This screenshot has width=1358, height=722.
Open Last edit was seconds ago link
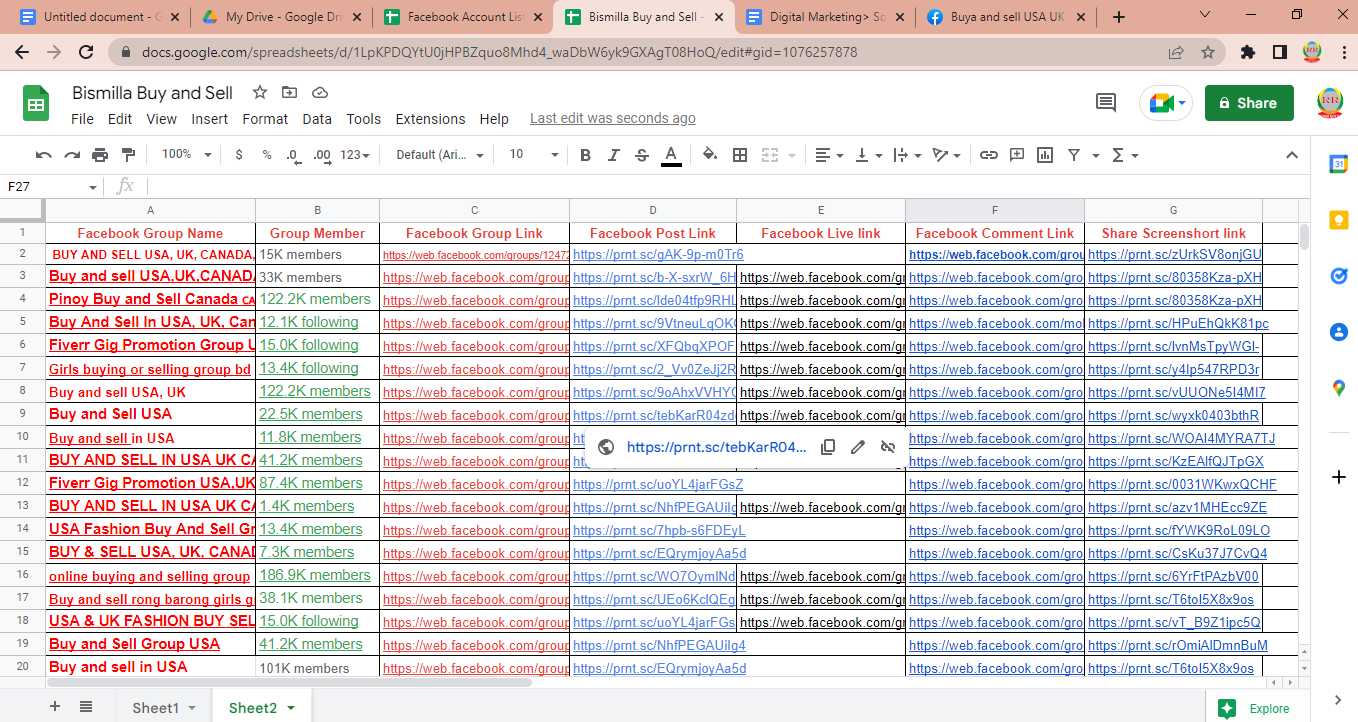click(613, 118)
